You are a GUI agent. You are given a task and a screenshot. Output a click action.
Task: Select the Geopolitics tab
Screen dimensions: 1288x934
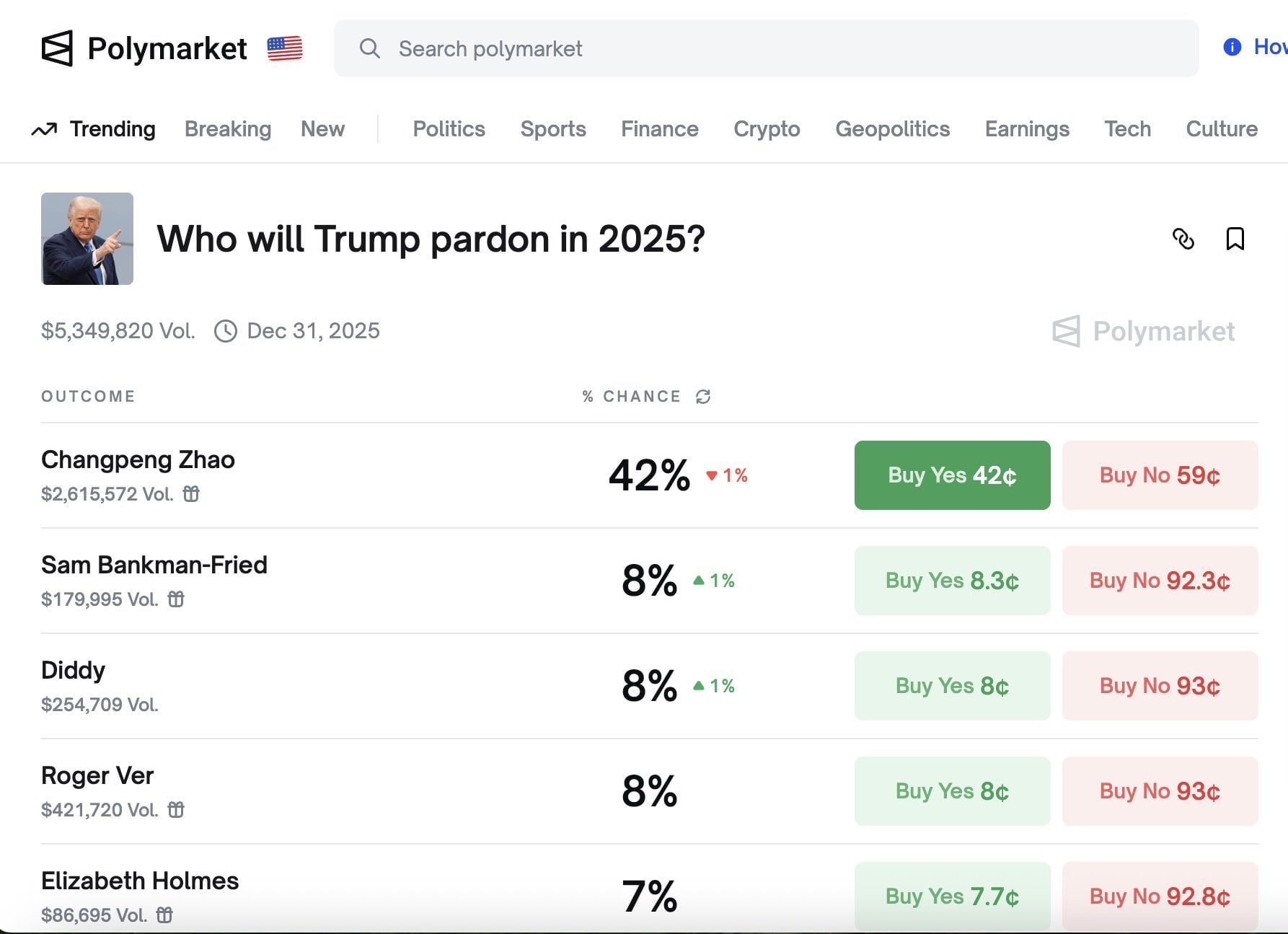click(893, 128)
